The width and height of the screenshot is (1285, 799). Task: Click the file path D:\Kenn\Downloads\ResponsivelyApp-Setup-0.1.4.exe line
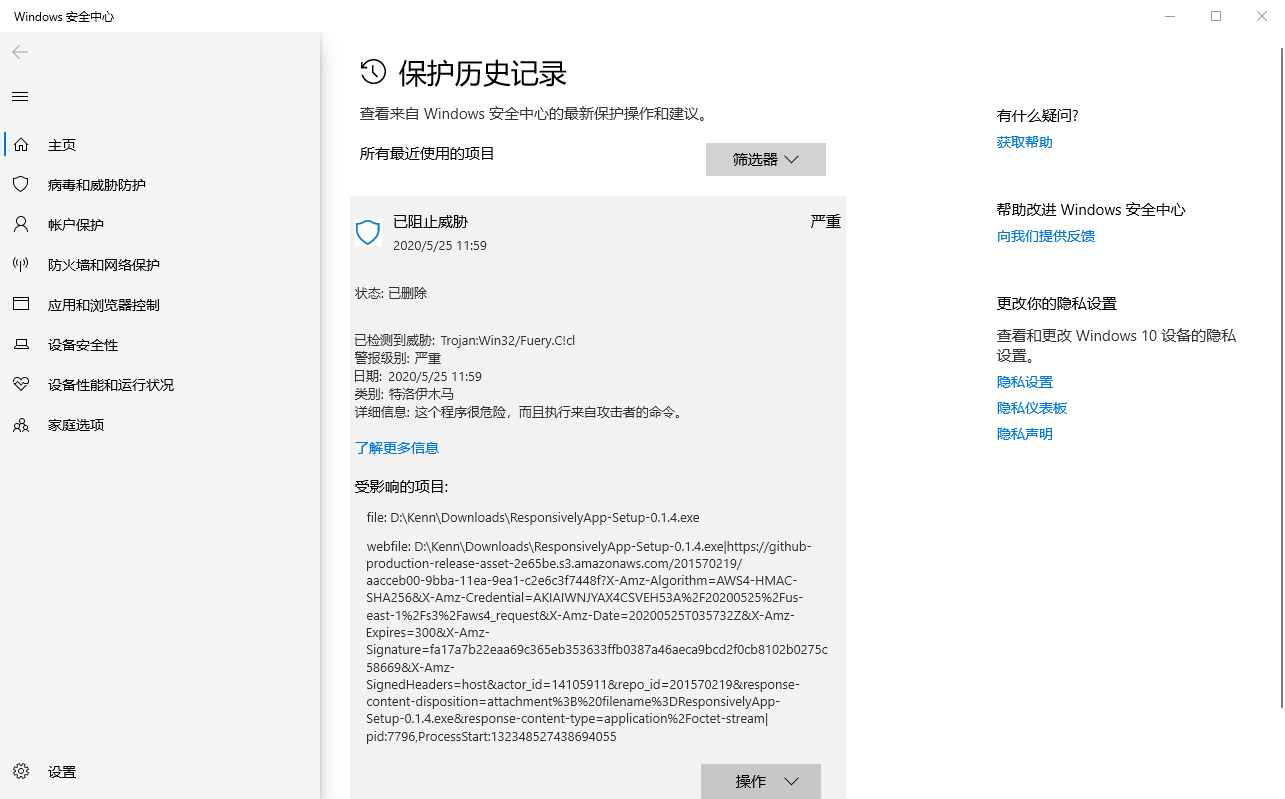click(533, 517)
